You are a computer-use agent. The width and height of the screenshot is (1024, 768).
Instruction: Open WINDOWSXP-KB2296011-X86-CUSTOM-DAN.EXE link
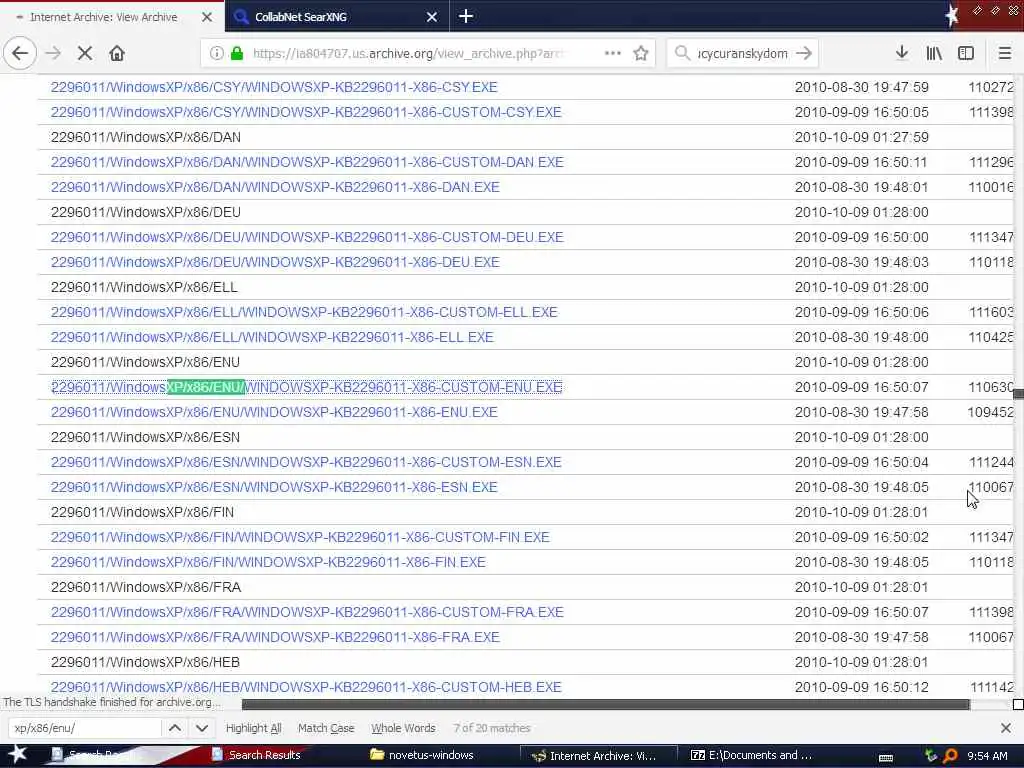pyautogui.click(x=307, y=162)
